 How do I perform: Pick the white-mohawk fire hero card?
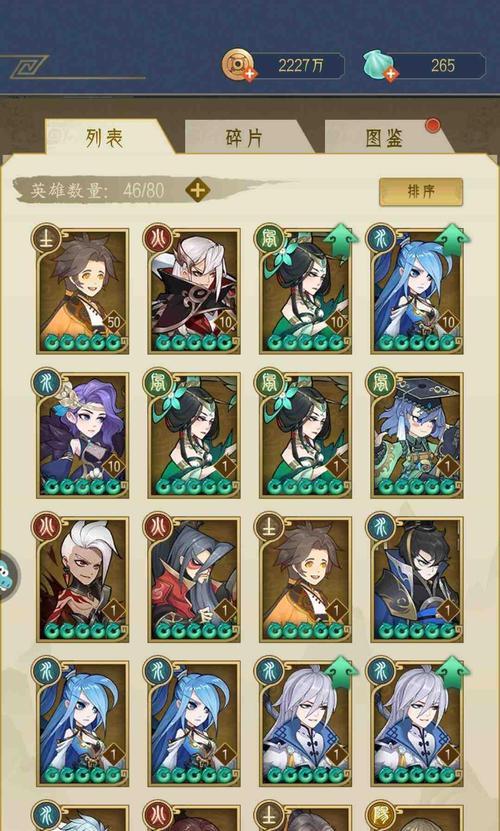click(x=83, y=579)
